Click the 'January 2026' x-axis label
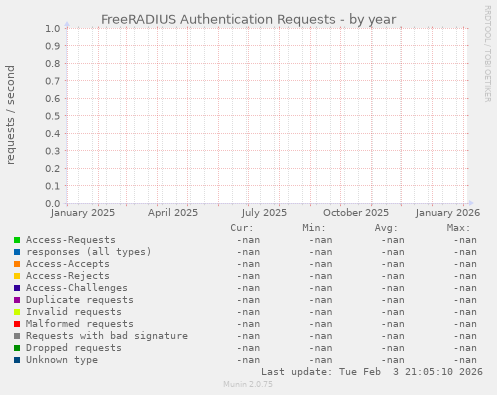The width and height of the screenshot is (497, 395). point(448,213)
